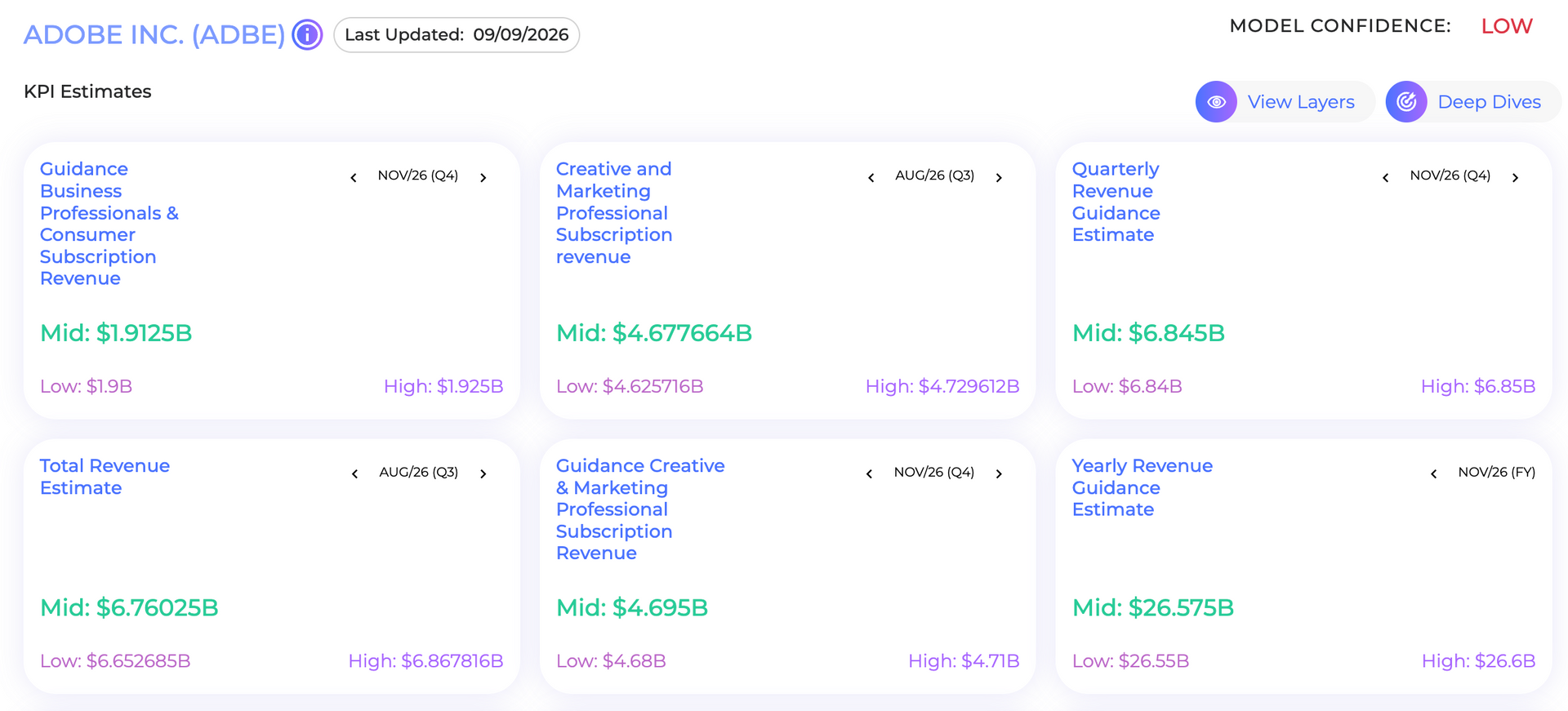
Task: Click the MODEL CONFIDENCE label
Action: click(x=1340, y=26)
